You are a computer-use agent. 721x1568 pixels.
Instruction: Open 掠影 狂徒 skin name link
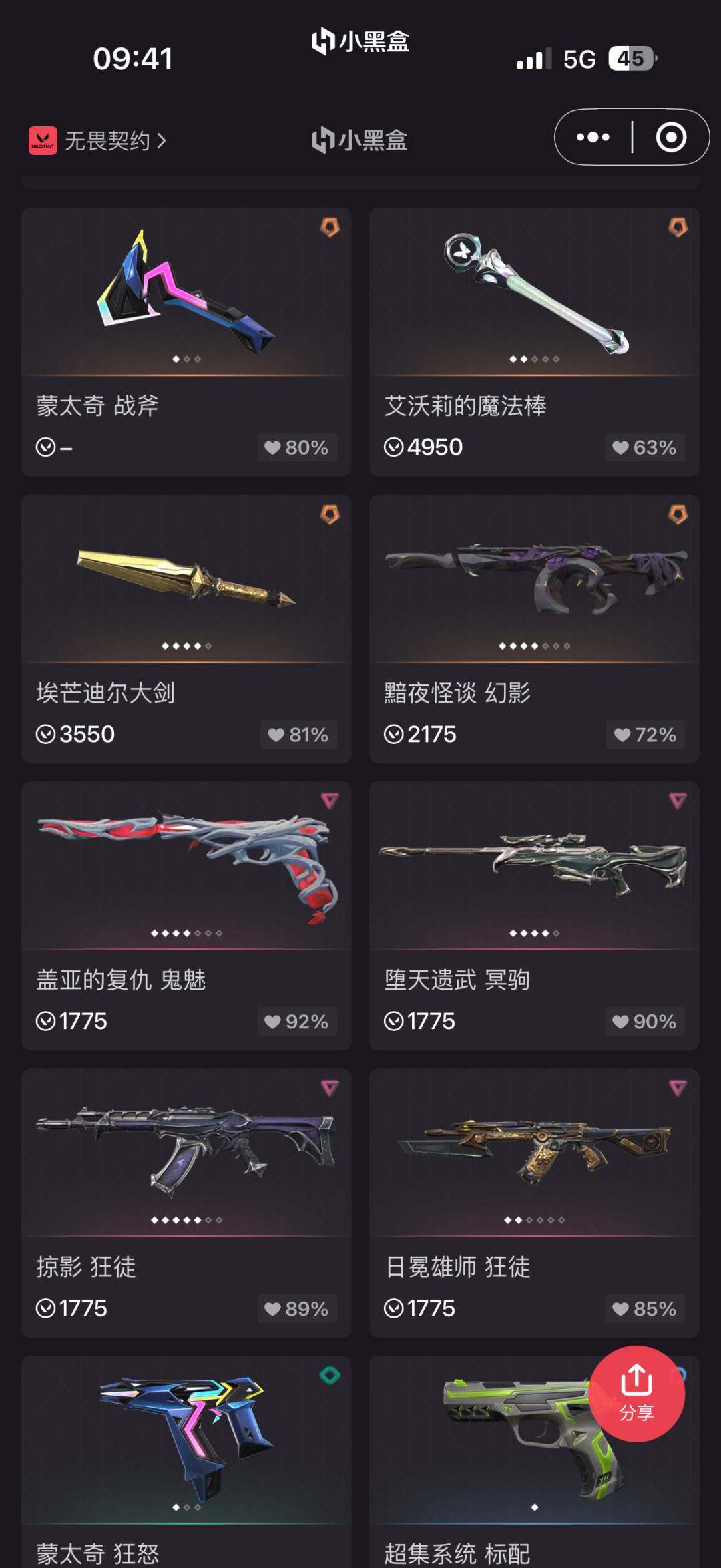point(86,1266)
